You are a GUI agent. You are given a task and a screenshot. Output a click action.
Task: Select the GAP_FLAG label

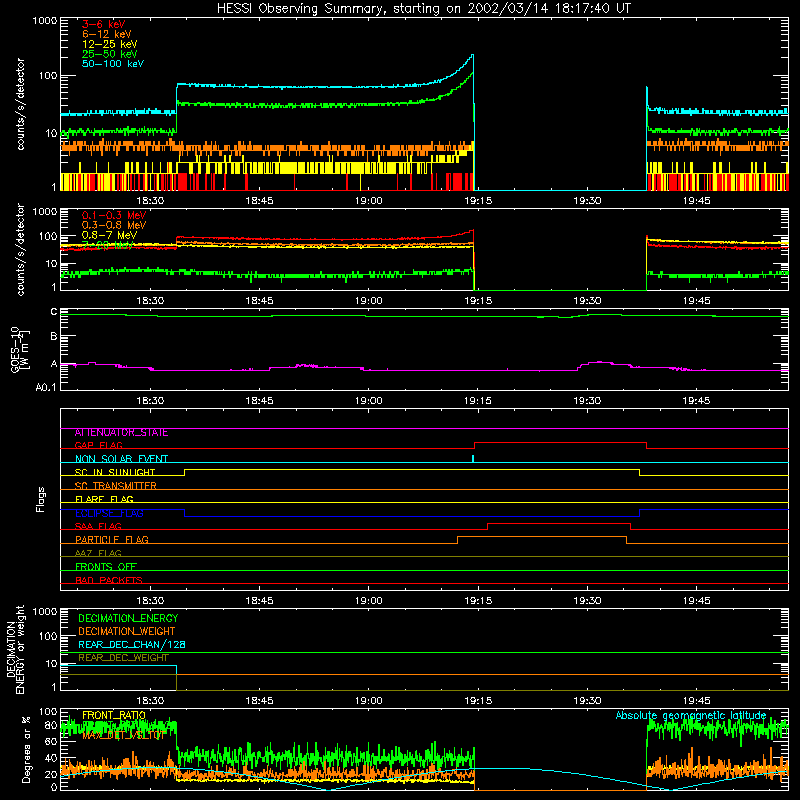[98, 445]
